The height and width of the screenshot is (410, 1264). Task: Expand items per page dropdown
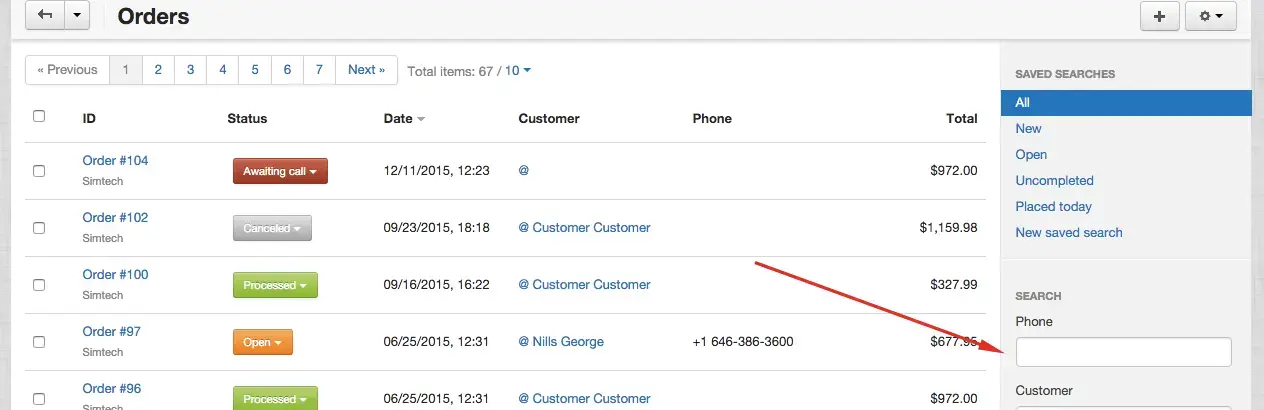click(518, 71)
